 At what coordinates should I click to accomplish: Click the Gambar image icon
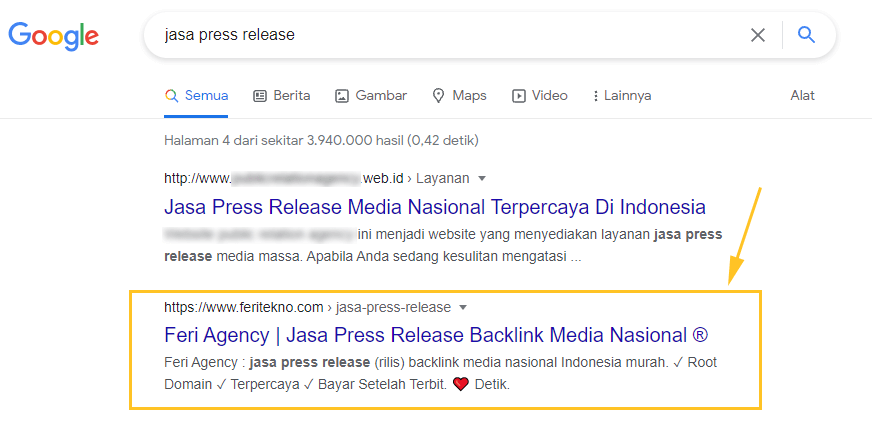[x=341, y=96]
